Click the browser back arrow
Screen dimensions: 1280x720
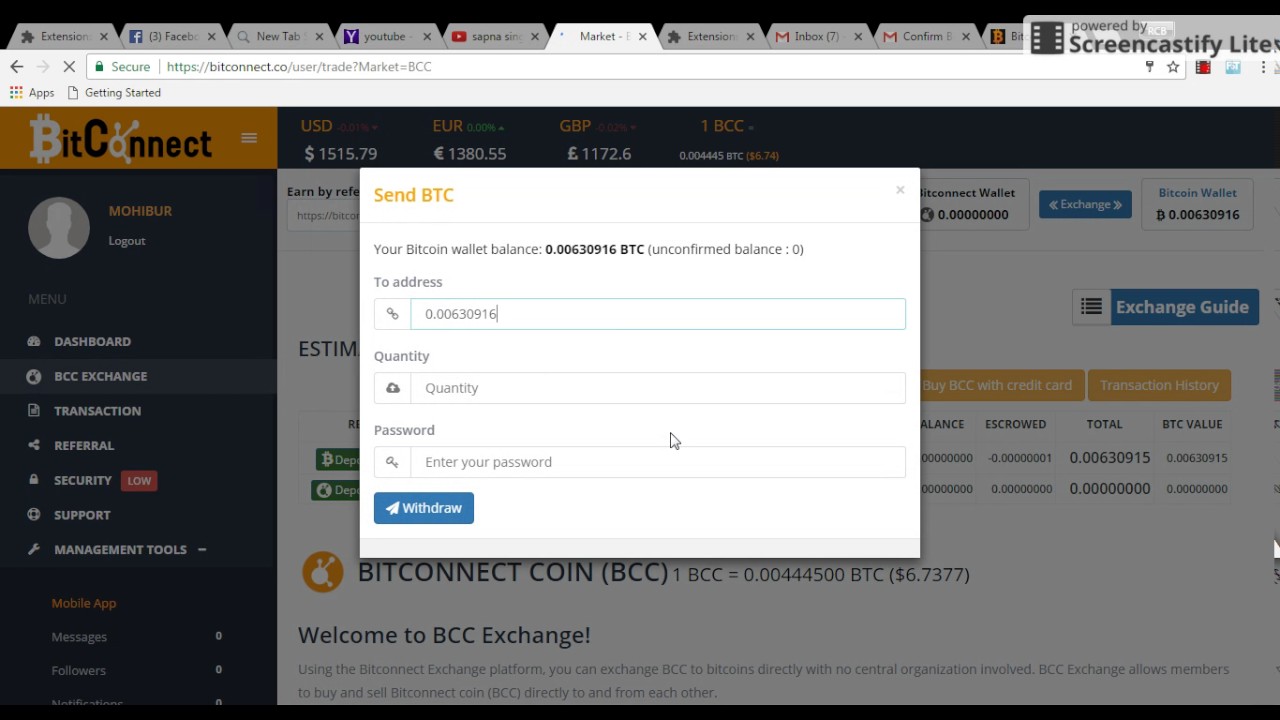coord(17,67)
